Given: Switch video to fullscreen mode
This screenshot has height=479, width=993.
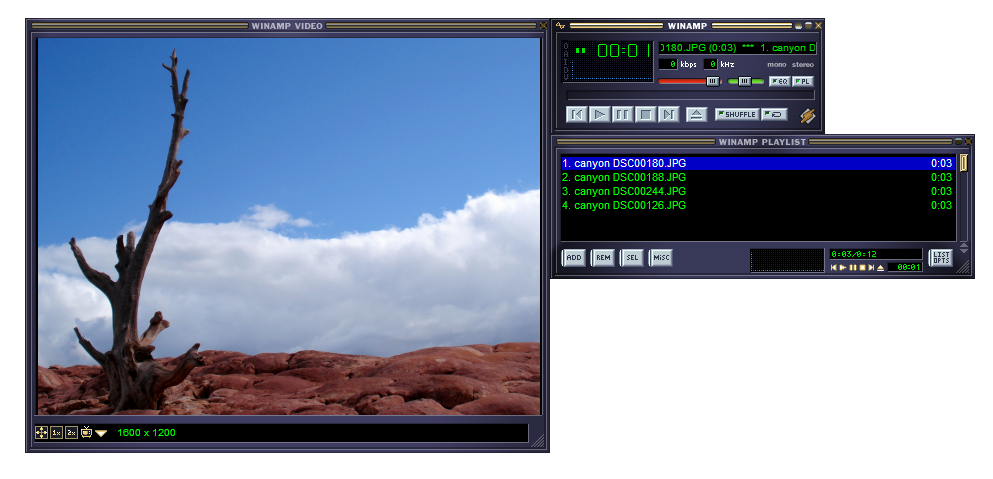Looking at the screenshot, I should coord(42,433).
